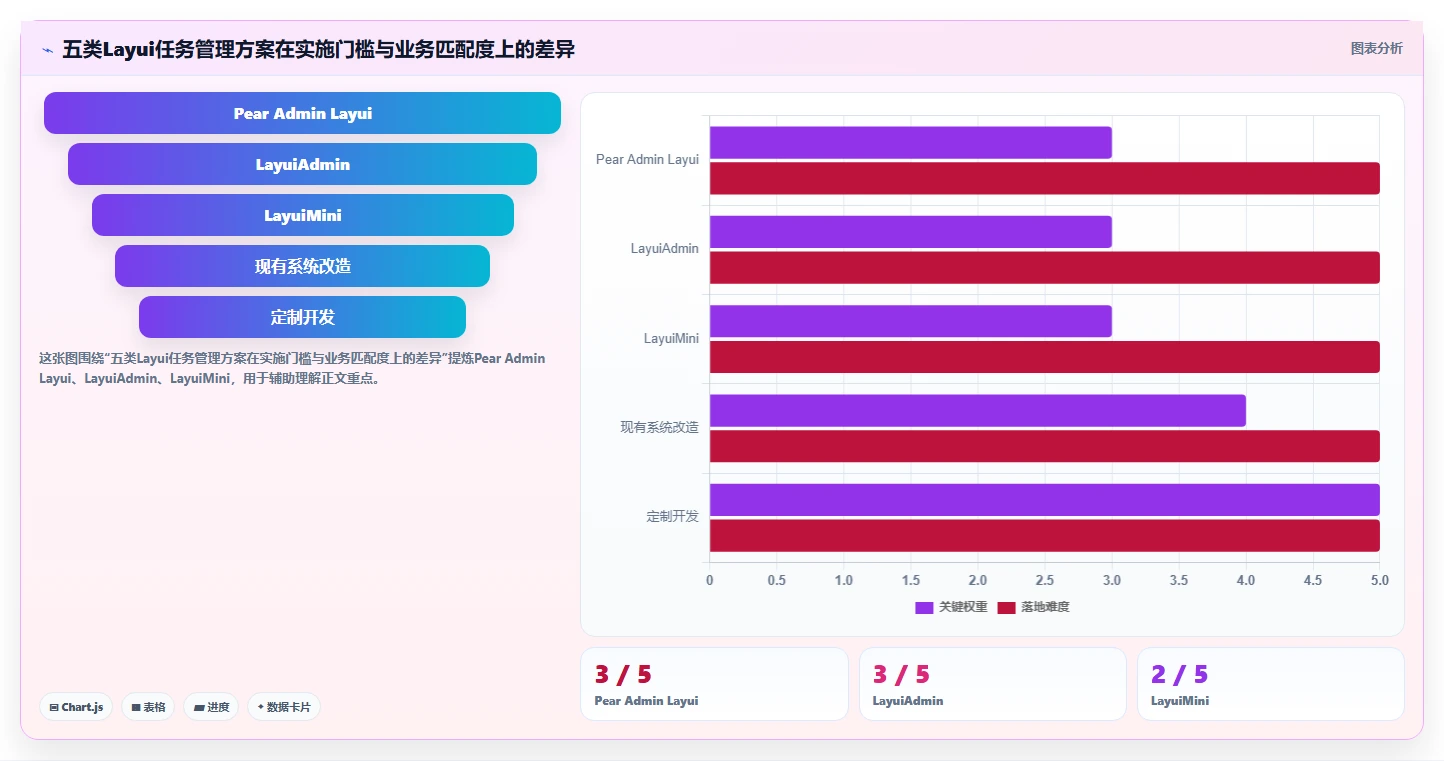Click 定制开发 crimson 落地难度 bar
Screen dimensions: 1444x761
(1044, 535)
